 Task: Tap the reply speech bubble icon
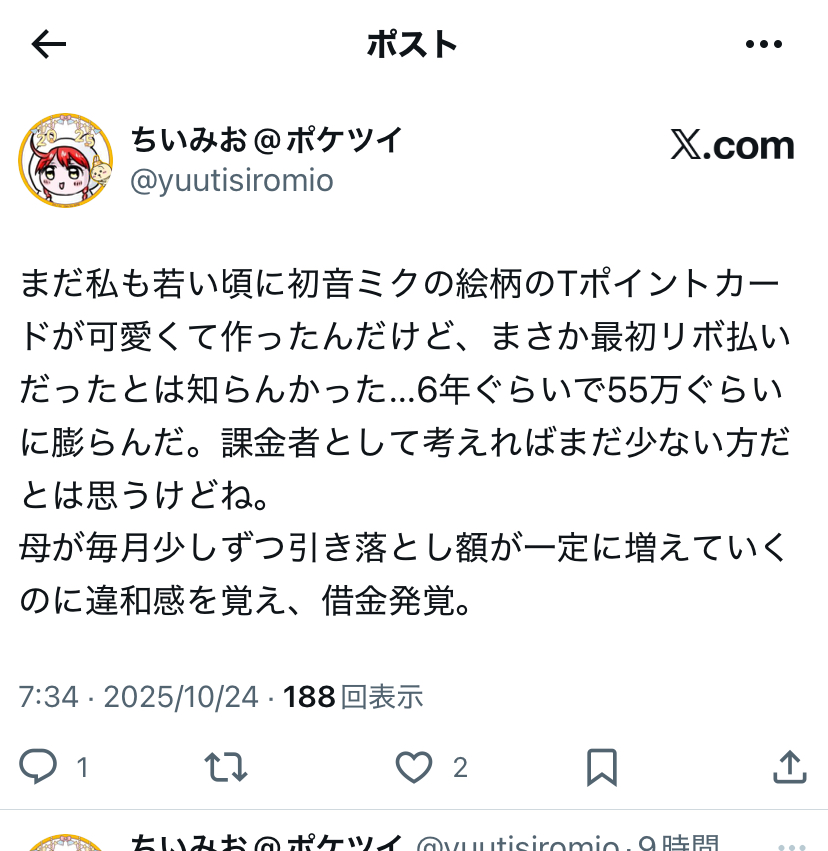coord(38,766)
